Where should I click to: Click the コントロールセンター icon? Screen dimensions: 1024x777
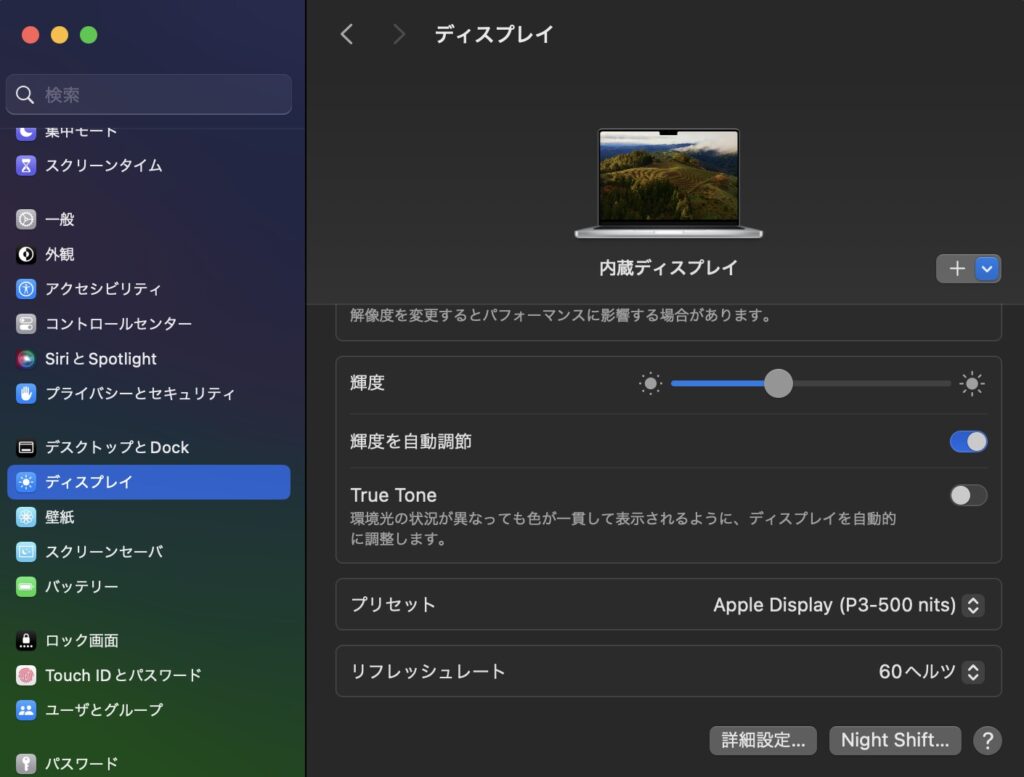point(26,324)
